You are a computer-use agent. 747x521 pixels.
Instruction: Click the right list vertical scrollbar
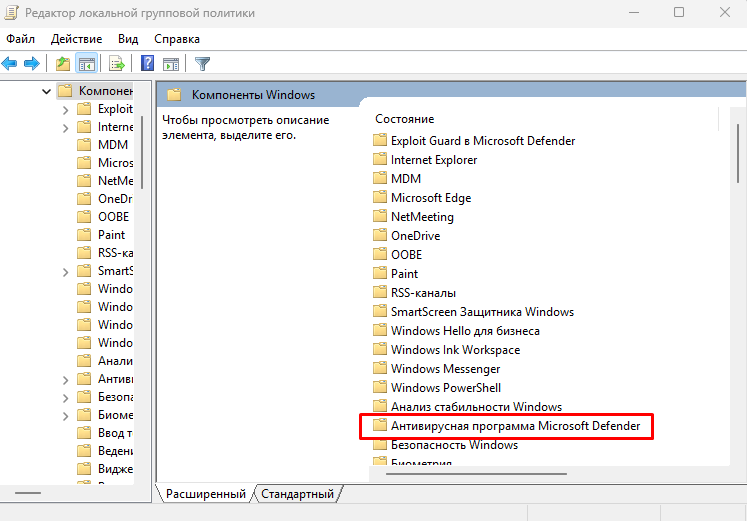tap(738, 153)
